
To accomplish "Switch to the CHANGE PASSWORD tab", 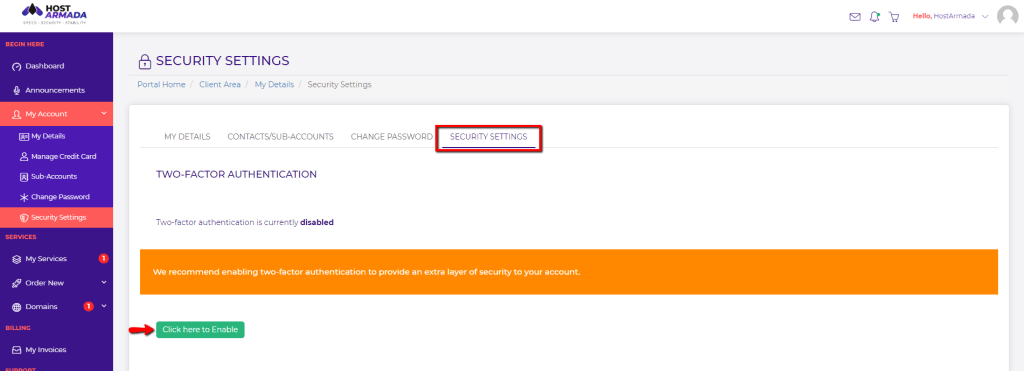I will [392, 137].
